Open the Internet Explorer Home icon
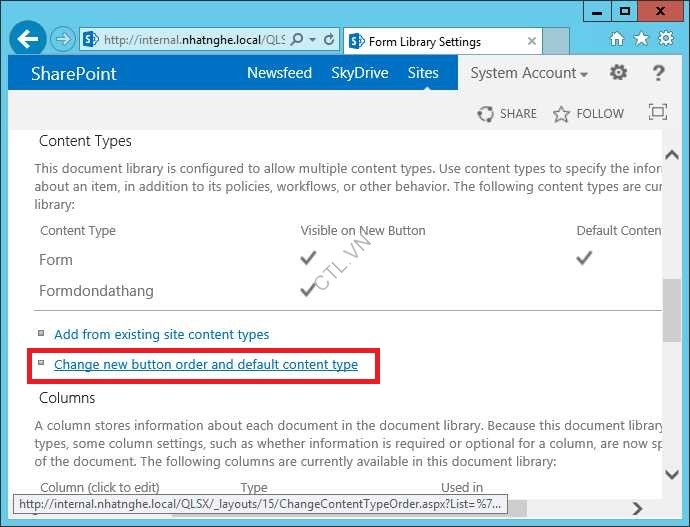 pos(617,39)
